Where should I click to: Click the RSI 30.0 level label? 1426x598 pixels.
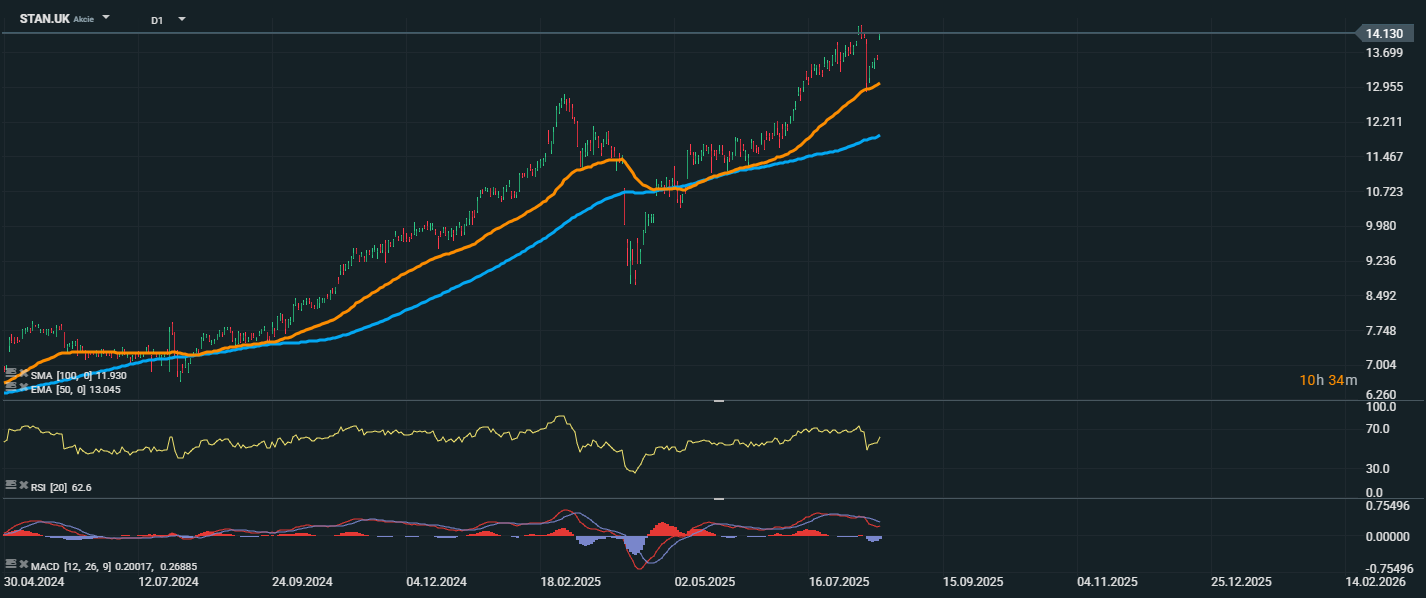click(1379, 468)
